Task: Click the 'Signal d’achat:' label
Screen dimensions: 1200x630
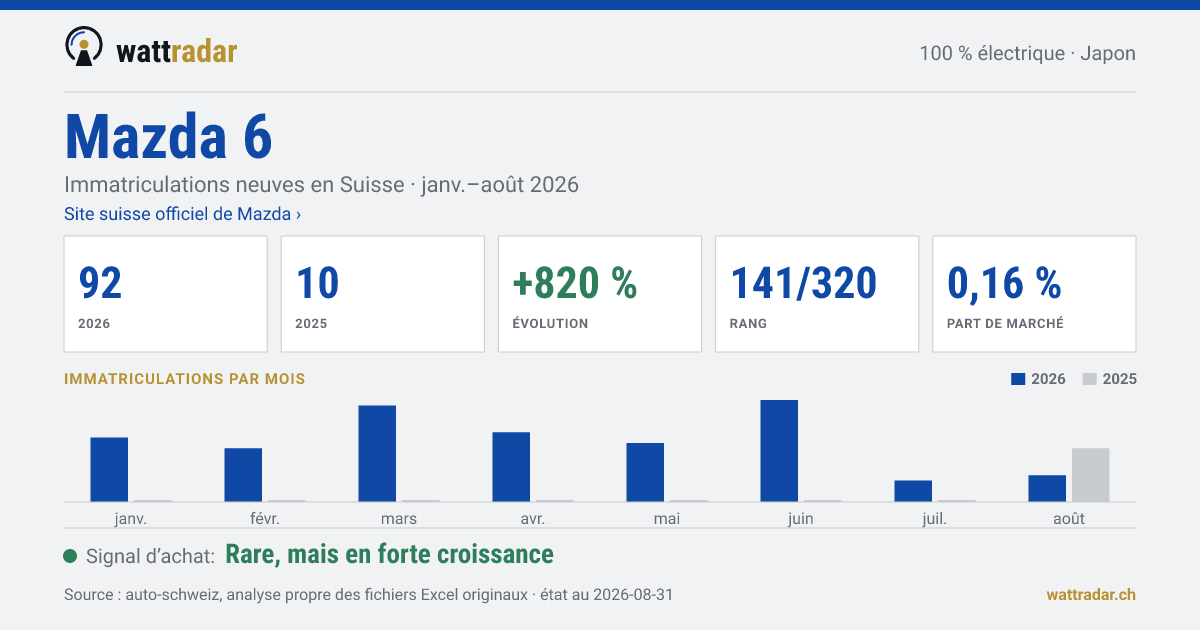Action: (x=151, y=556)
